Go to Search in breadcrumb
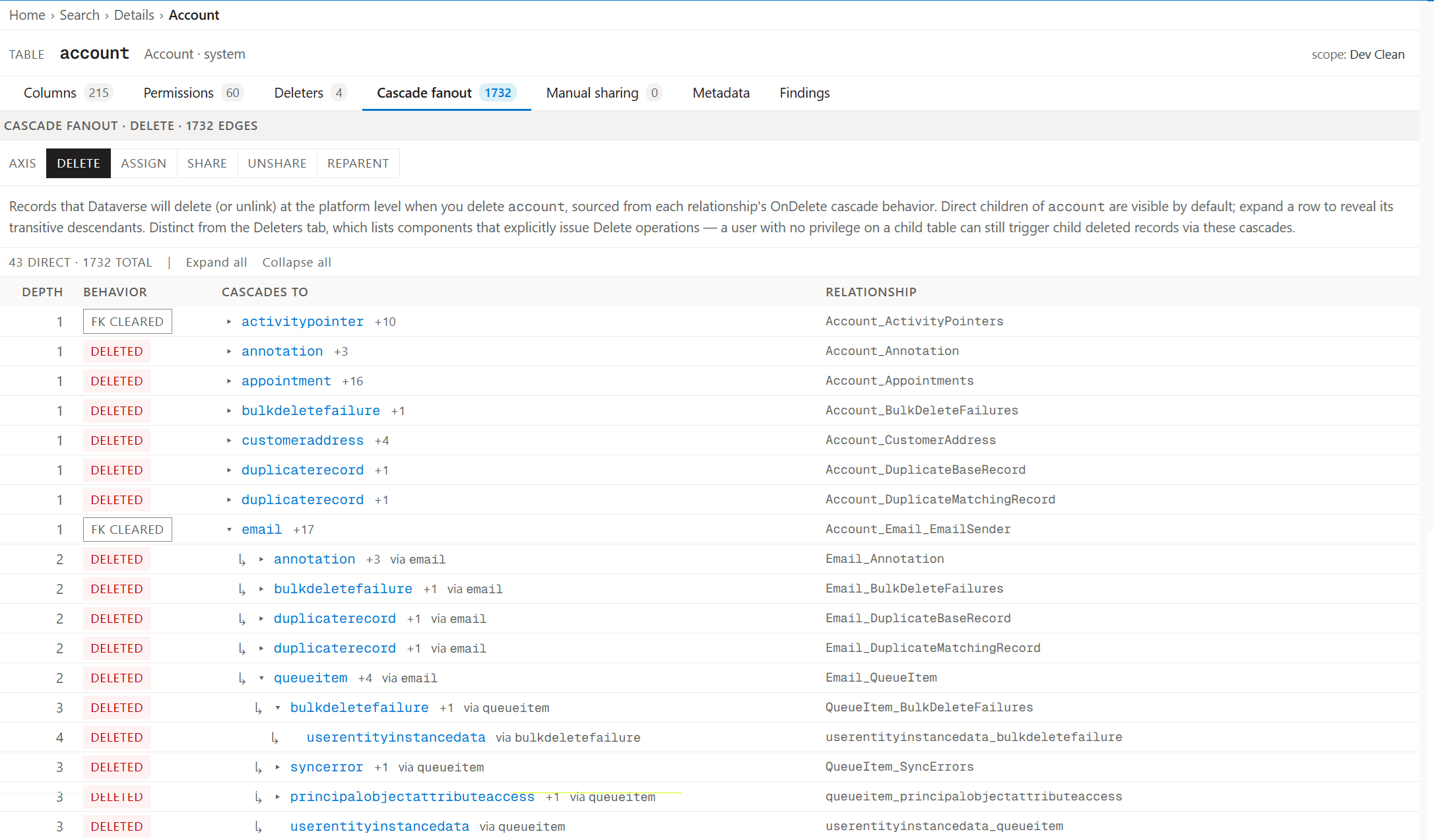The height and width of the screenshot is (840, 1434). (x=79, y=15)
